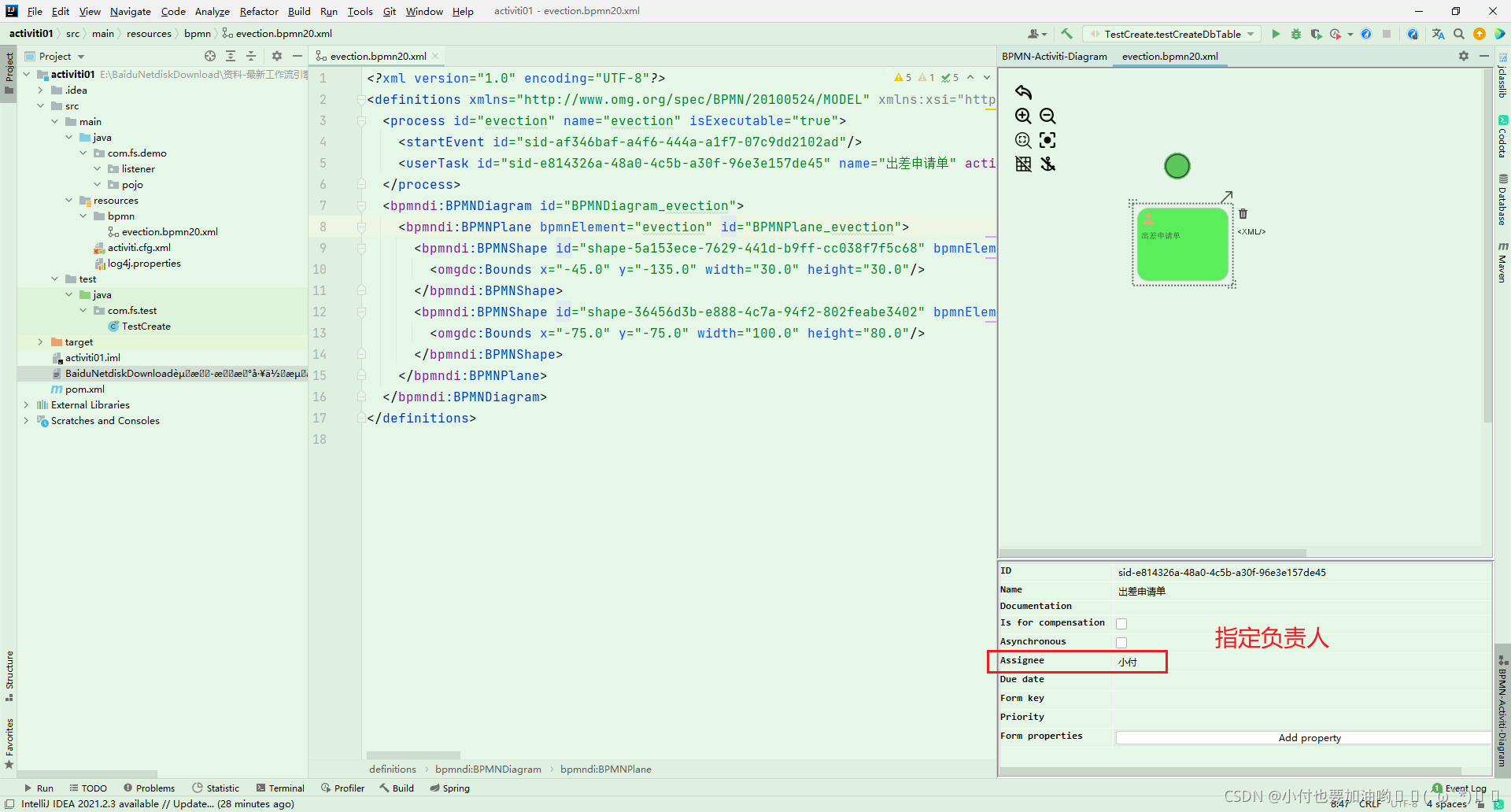The width and height of the screenshot is (1511, 812).
Task: Collapse the resources folder
Action: point(68,201)
